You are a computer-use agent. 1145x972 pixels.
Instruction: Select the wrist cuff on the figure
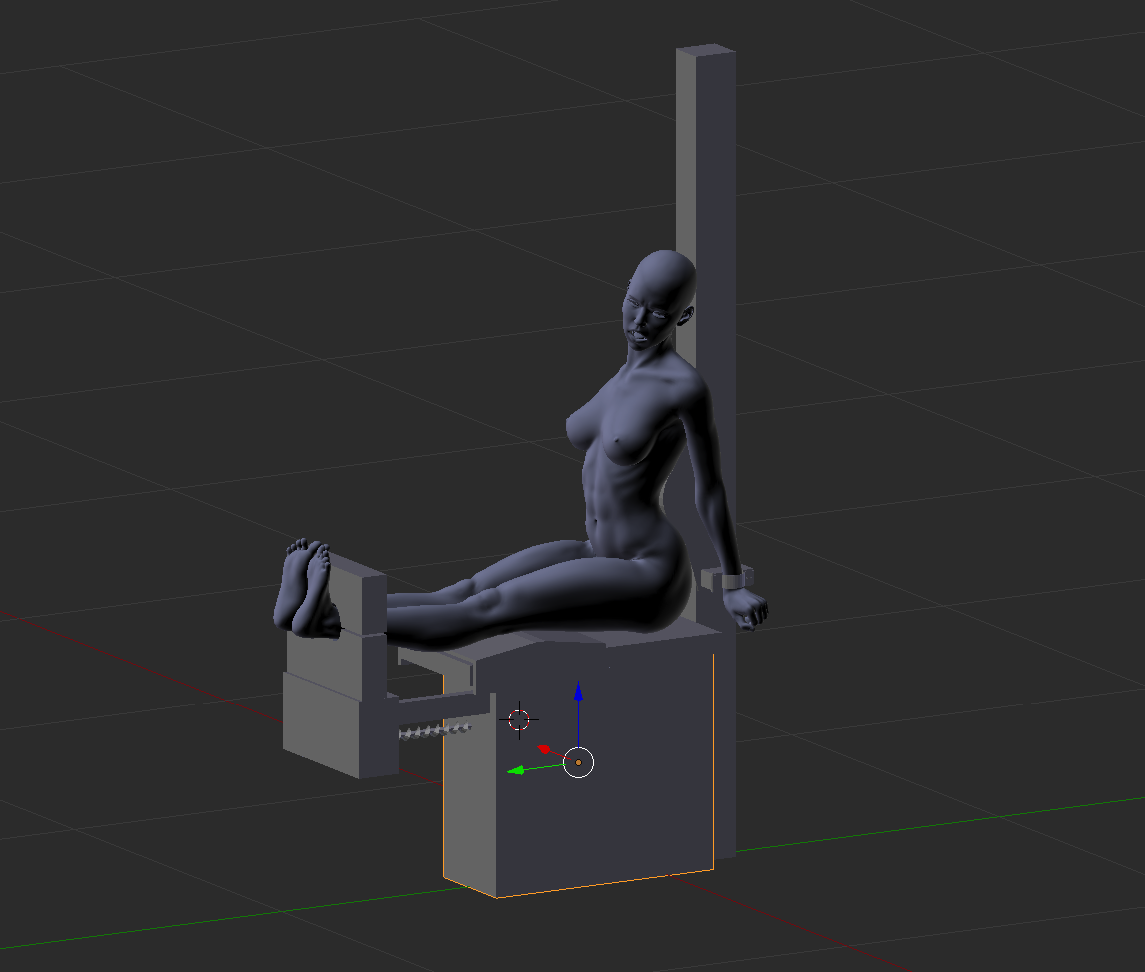tap(735, 579)
